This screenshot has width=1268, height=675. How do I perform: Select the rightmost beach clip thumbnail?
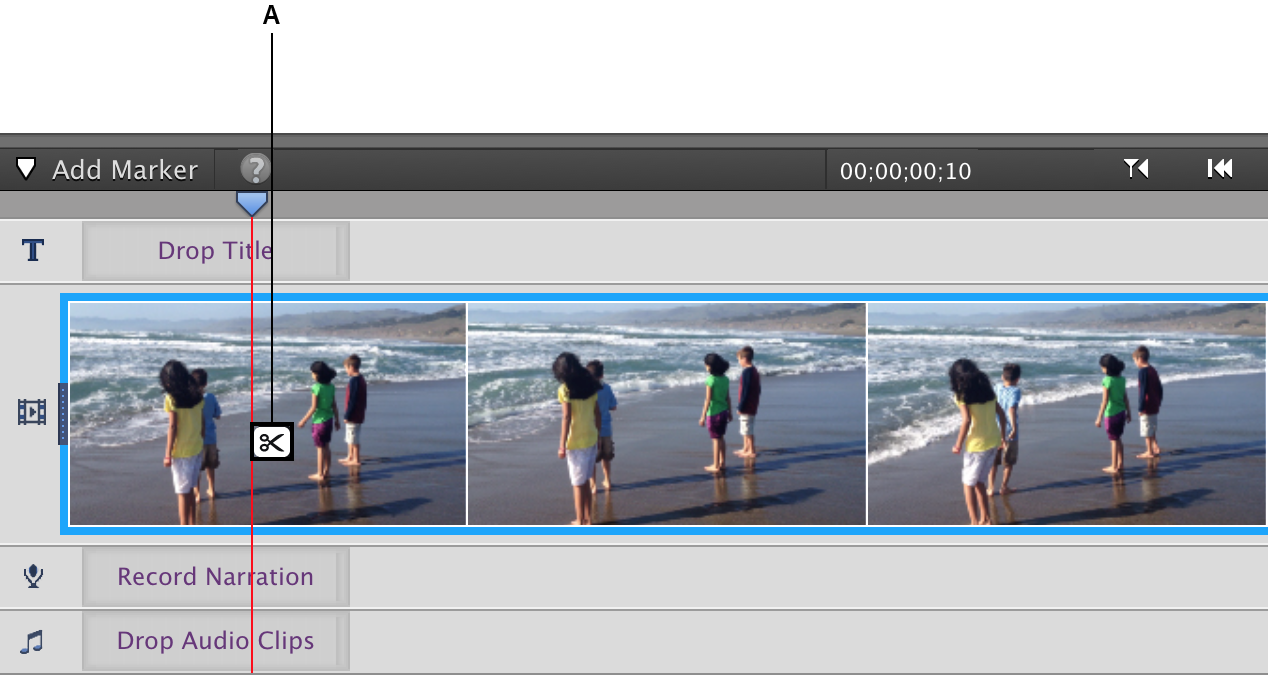(1066, 413)
